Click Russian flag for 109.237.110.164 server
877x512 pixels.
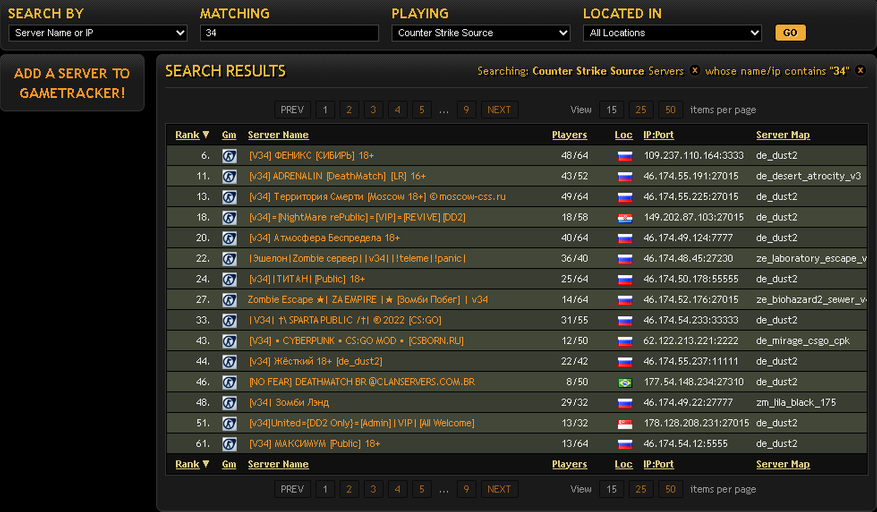click(625, 156)
